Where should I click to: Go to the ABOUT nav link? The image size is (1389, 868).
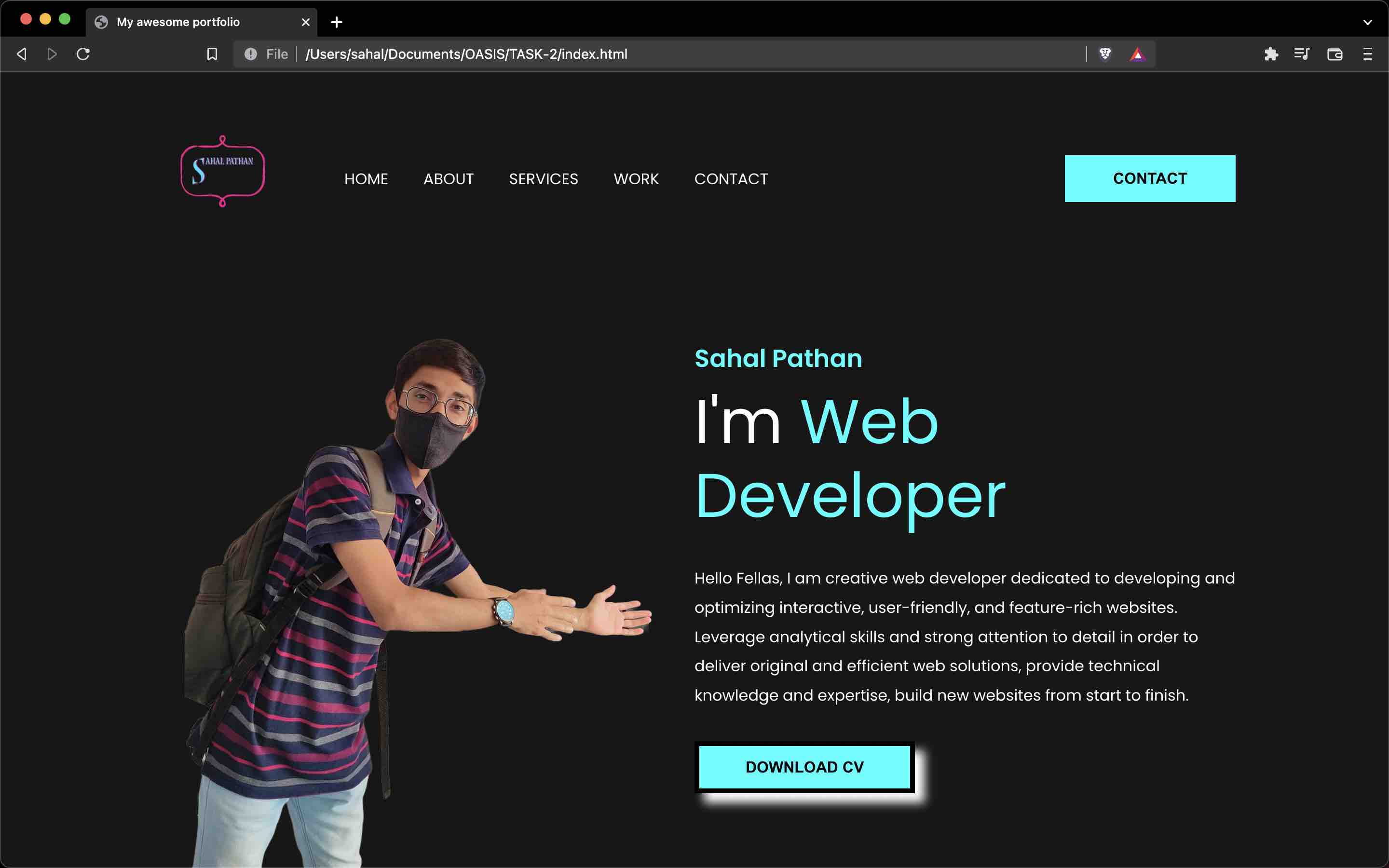click(x=448, y=179)
